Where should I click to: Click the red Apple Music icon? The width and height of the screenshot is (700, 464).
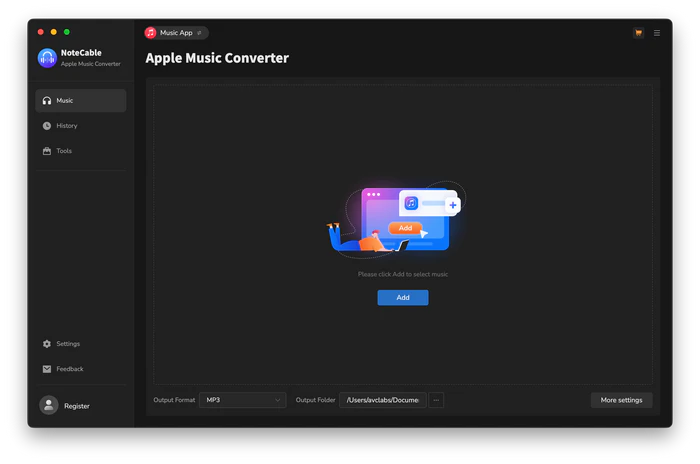(151, 33)
